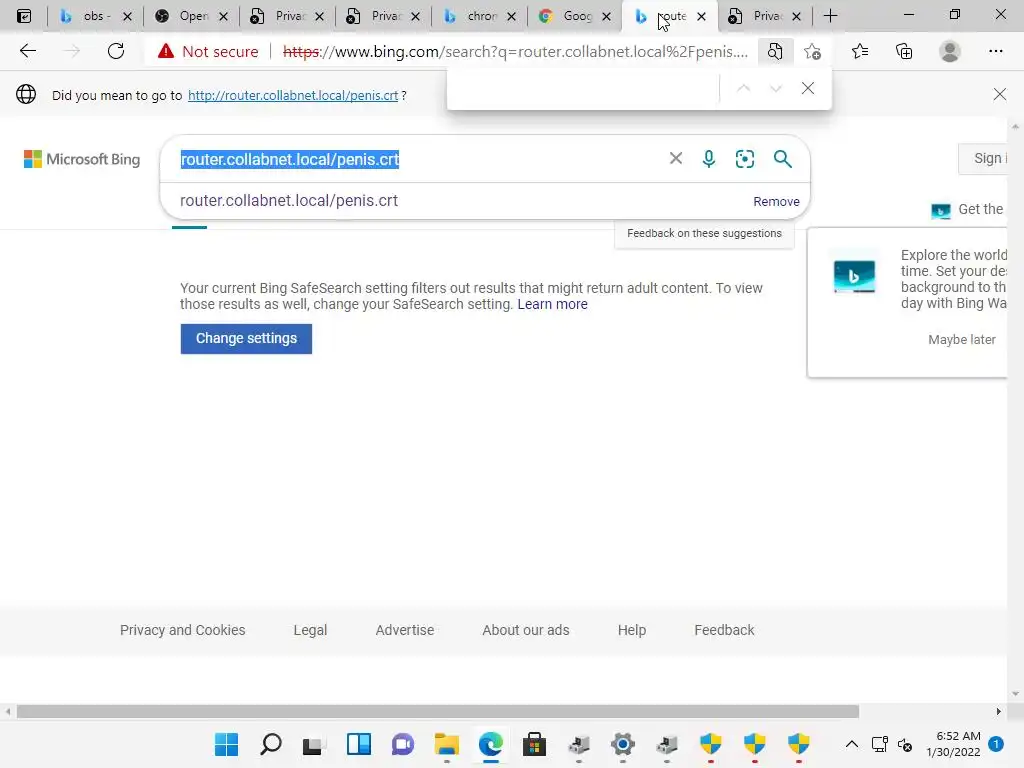
Task: Open Widgets from the taskbar
Action: pyautogui.click(x=359, y=744)
